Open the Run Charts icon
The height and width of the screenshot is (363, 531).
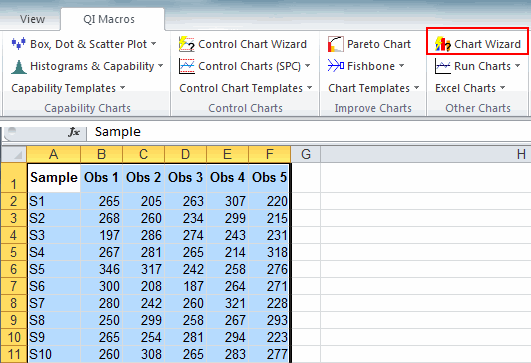[x=443, y=66]
